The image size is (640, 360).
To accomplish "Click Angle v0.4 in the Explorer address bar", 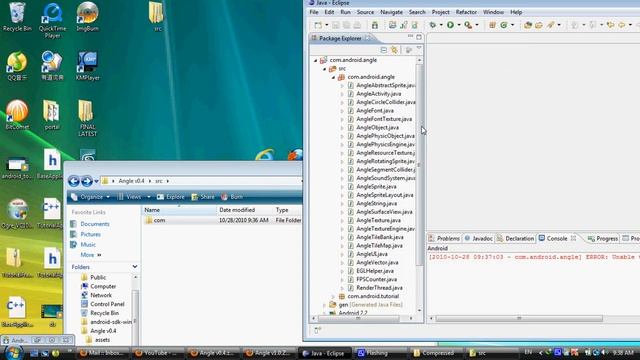I will coord(131,181).
